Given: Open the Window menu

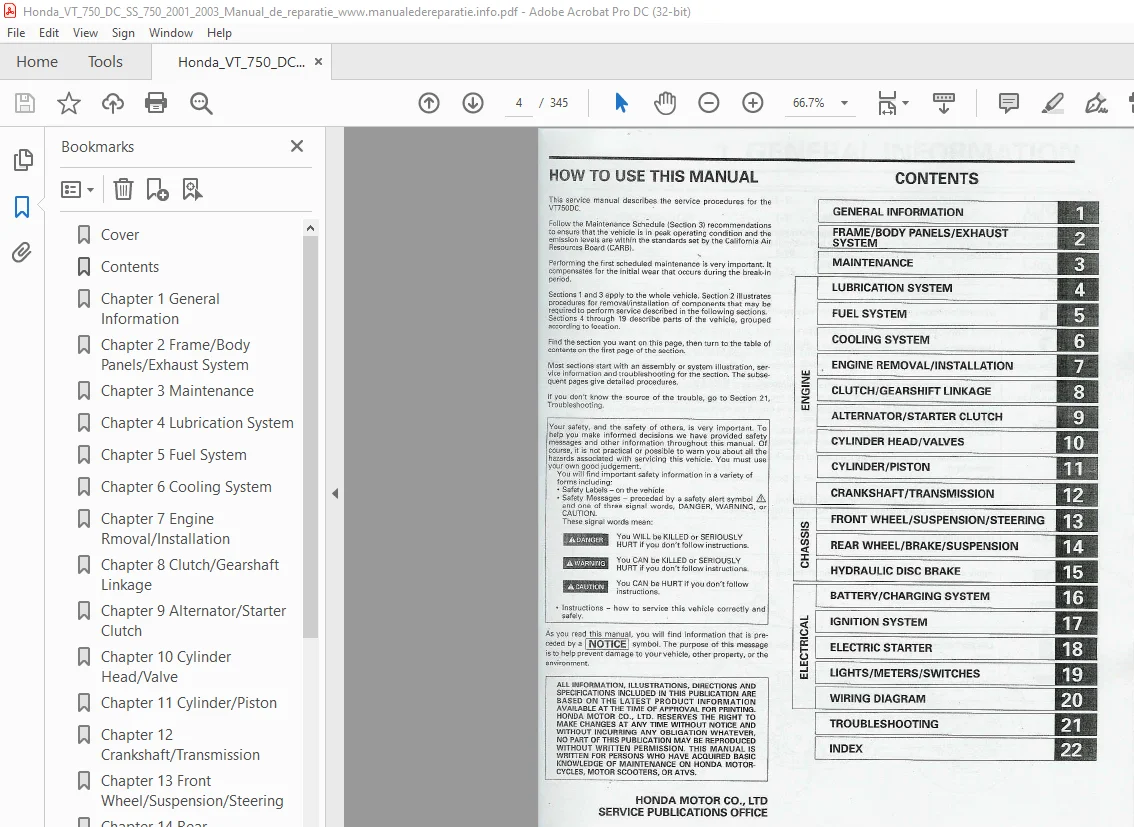Looking at the screenshot, I should [x=171, y=33].
